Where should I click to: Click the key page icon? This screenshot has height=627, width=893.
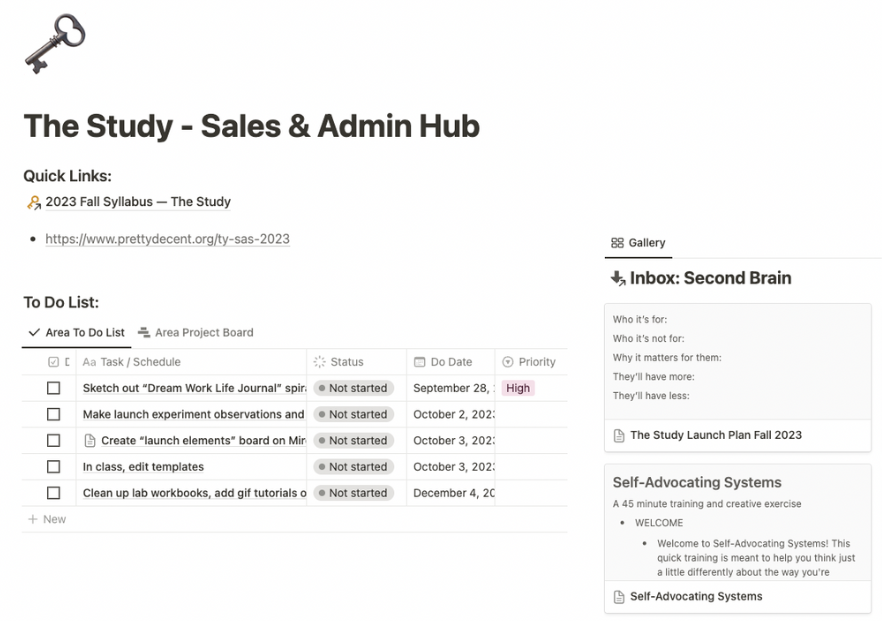(x=55, y=43)
